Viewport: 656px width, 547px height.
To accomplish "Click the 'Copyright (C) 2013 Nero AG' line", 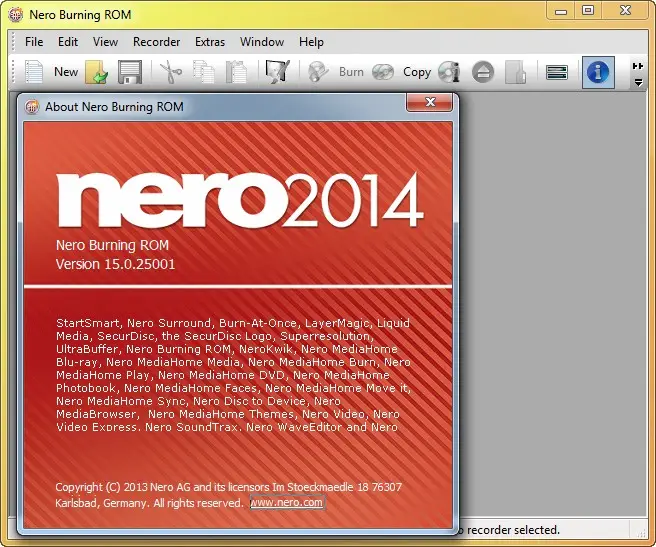I will click(x=228, y=487).
